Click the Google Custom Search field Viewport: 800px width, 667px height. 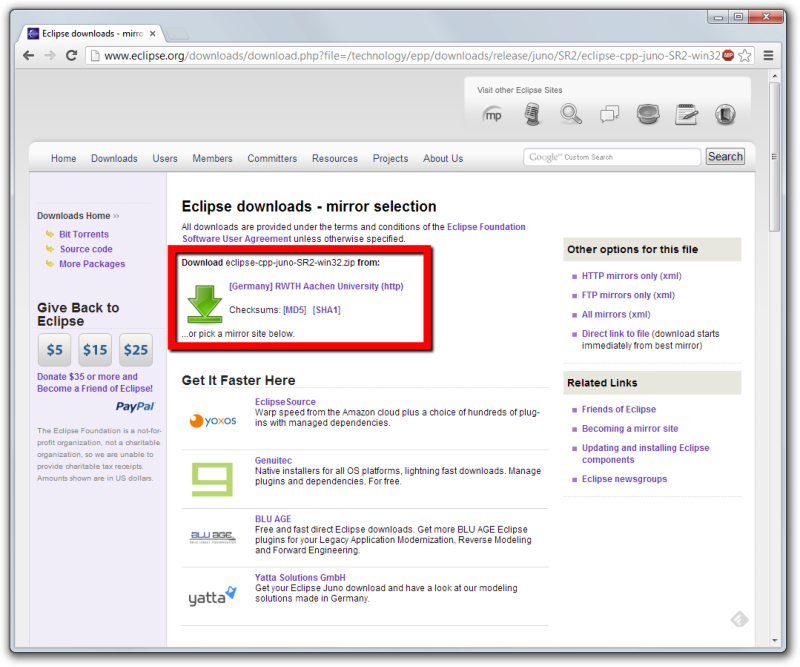(x=612, y=157)
